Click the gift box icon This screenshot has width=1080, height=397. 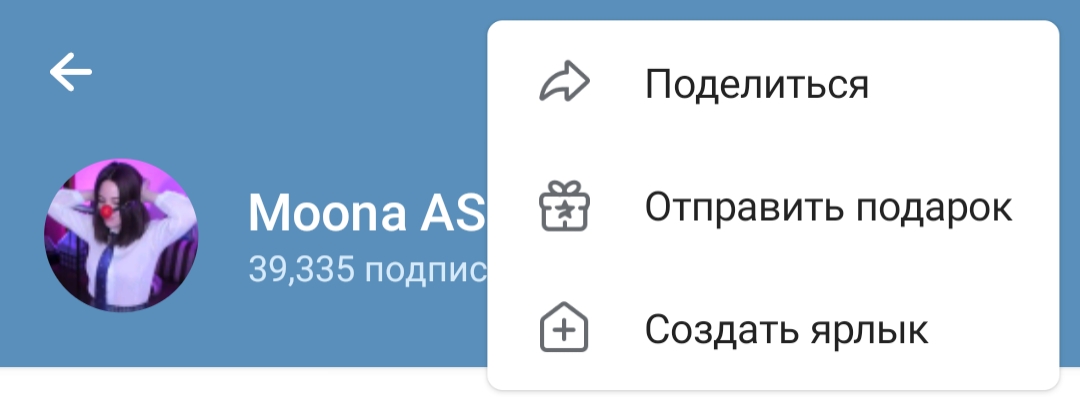pyautogui.click(x=563, y=205)
